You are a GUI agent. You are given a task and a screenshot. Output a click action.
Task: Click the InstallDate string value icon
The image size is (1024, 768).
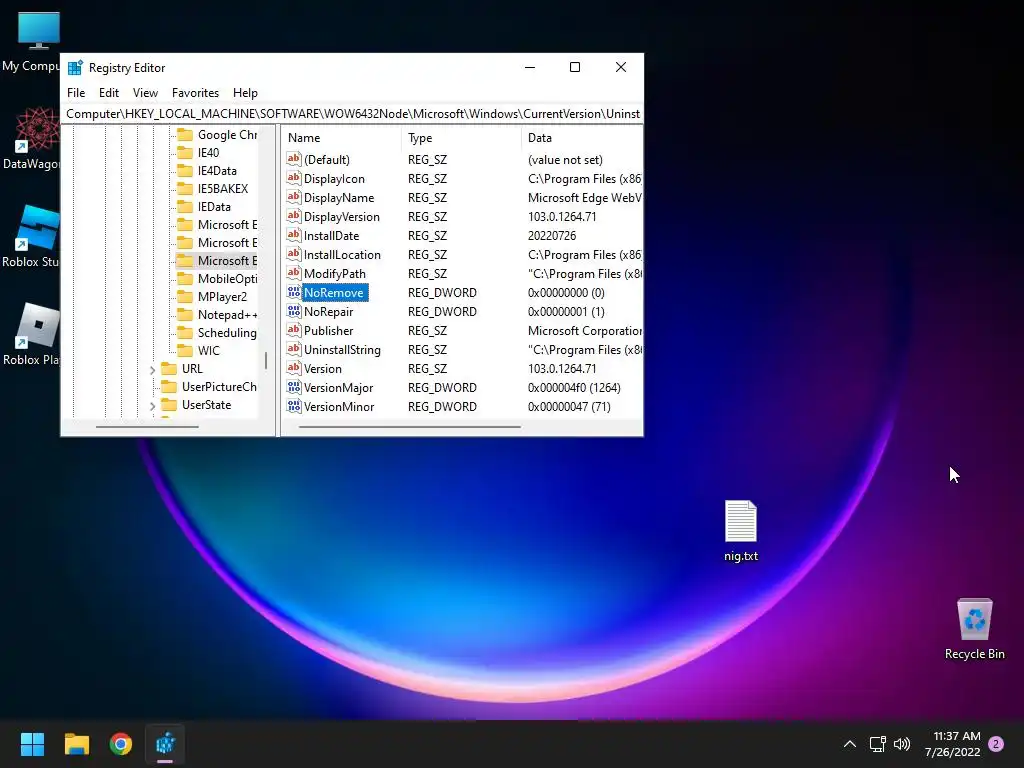tap(294, 235)
